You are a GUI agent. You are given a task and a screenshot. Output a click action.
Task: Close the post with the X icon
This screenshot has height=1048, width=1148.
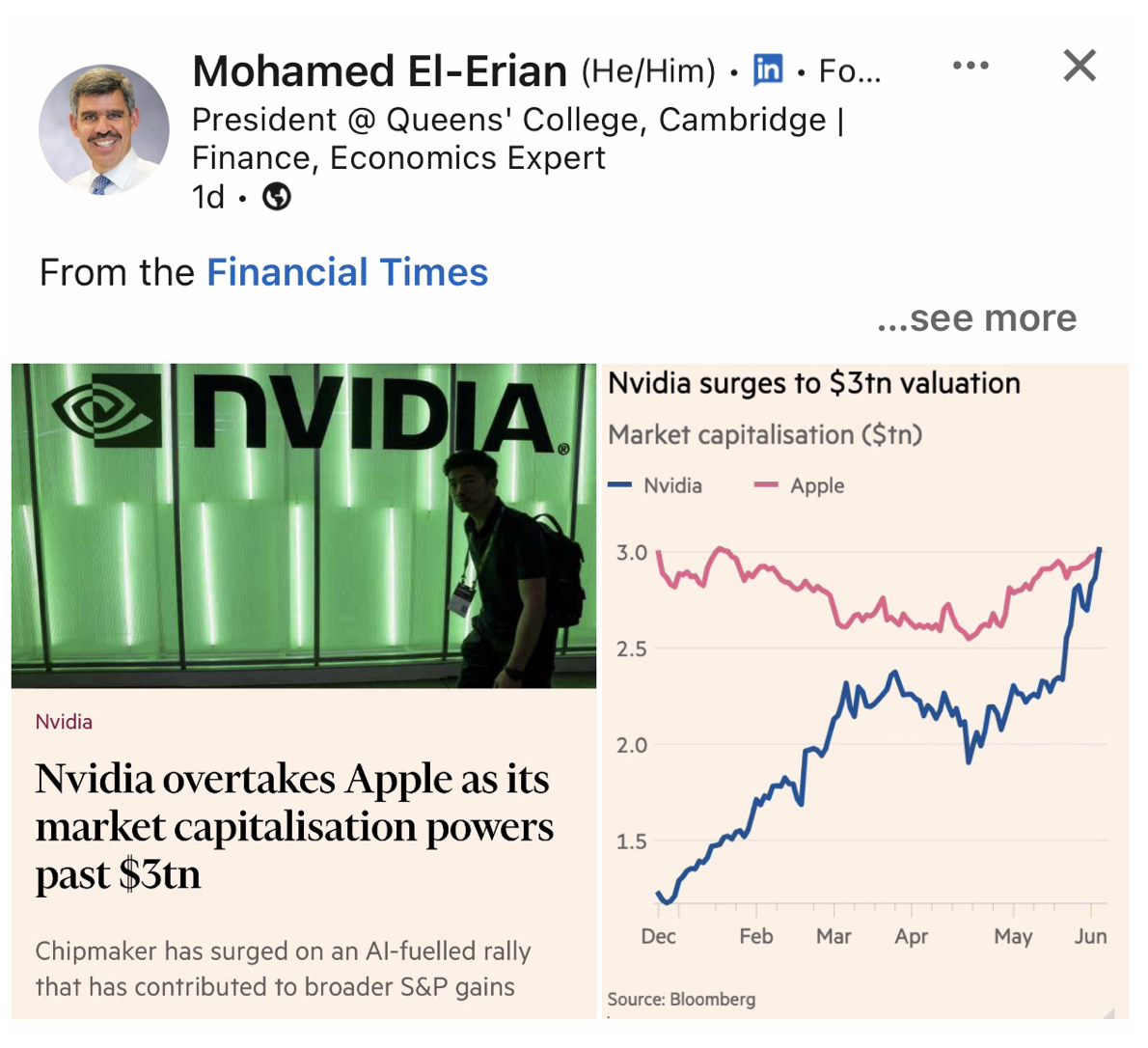click(1080, 66)
